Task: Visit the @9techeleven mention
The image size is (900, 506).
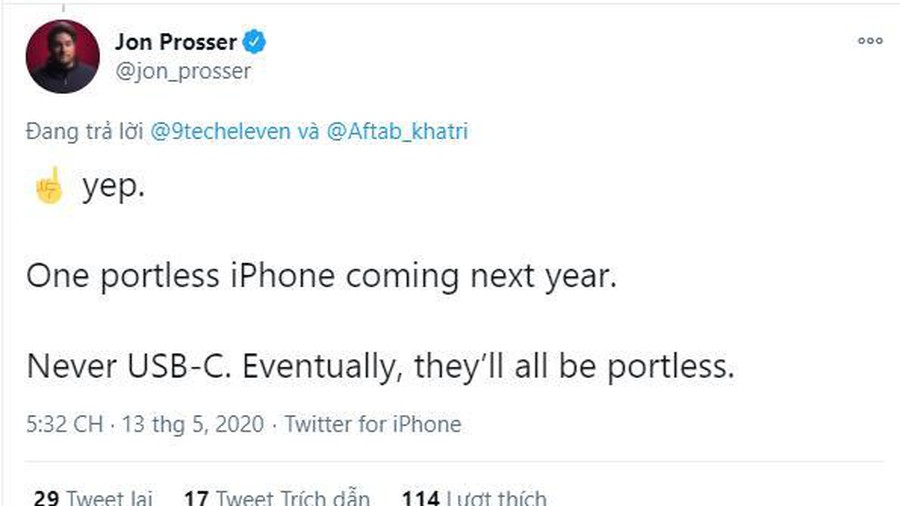Action: click(220, 133)
